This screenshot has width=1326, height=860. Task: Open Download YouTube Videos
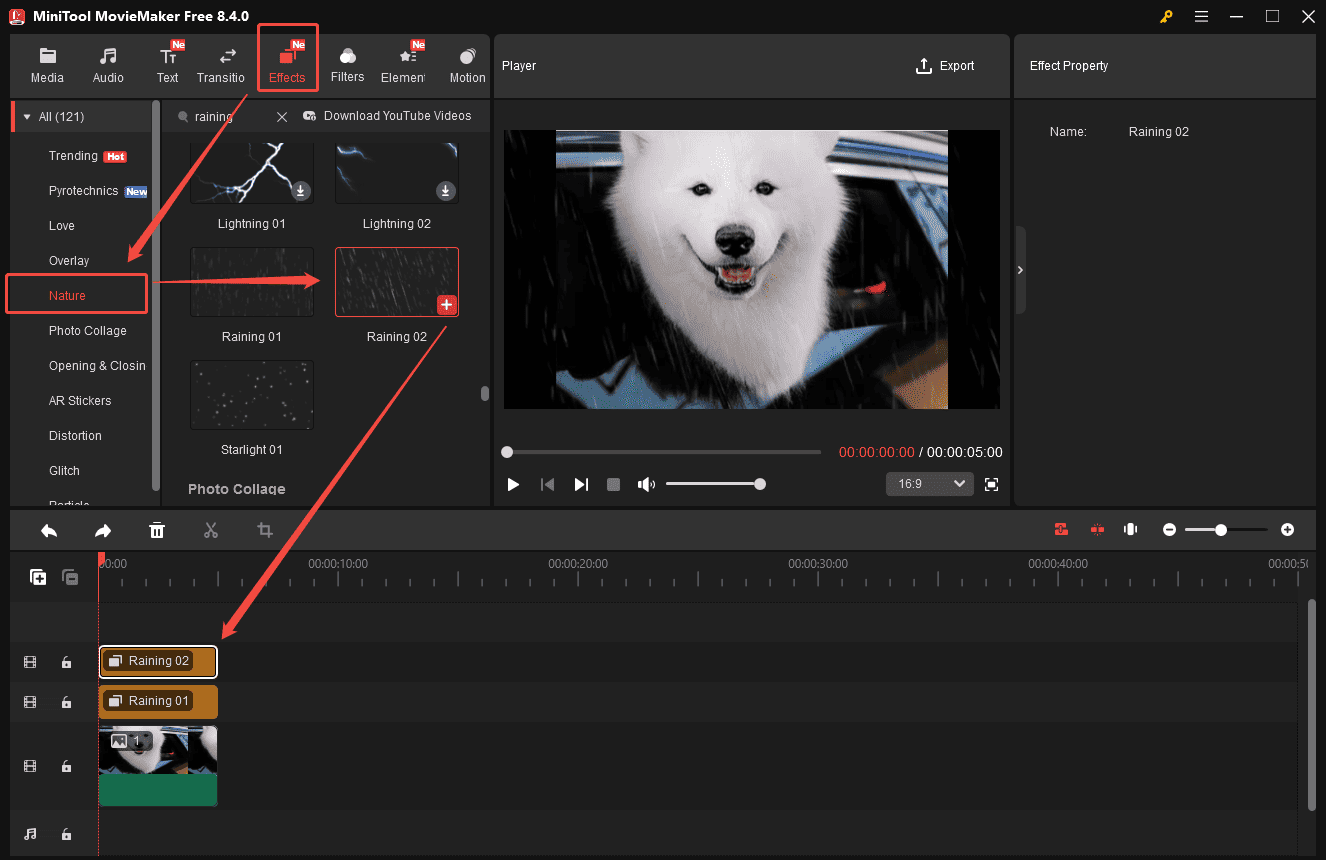389,116
